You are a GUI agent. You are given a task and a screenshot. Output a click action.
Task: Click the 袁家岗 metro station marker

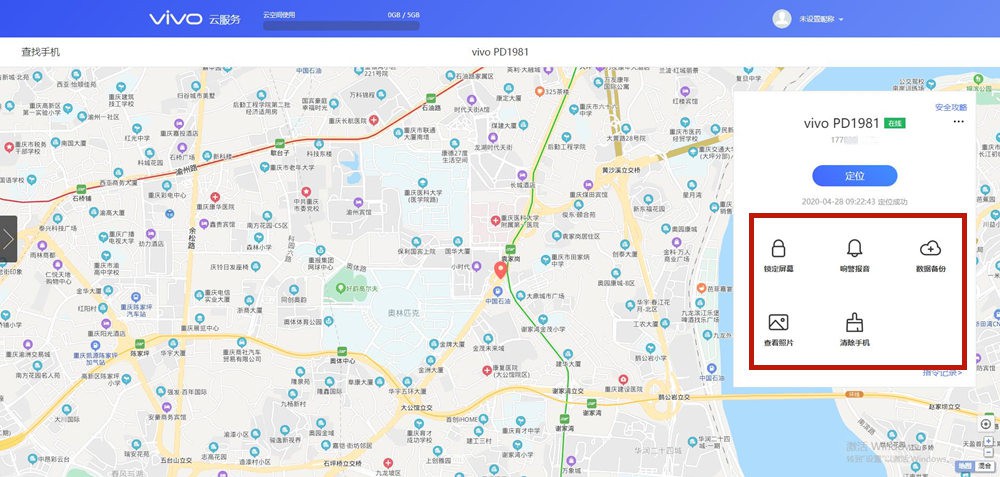(x=510, y=249)
